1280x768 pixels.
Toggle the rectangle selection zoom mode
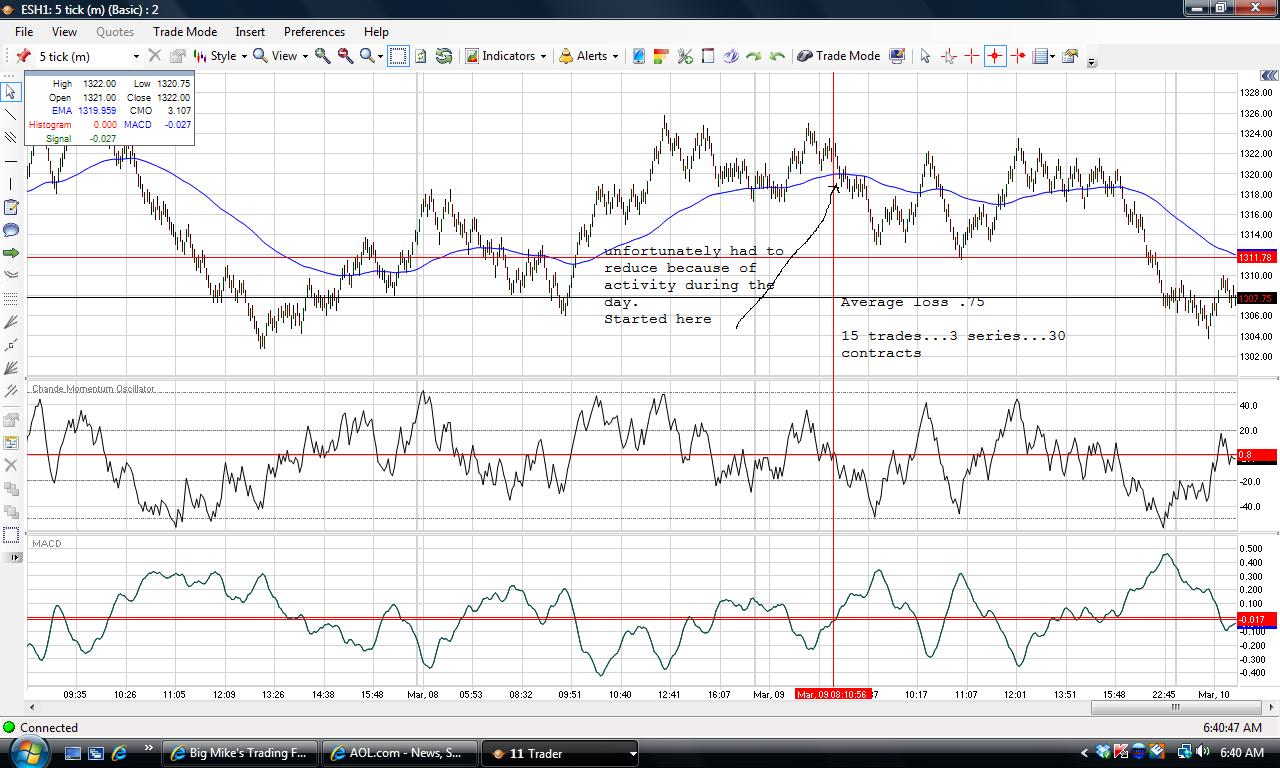[398, 56]
